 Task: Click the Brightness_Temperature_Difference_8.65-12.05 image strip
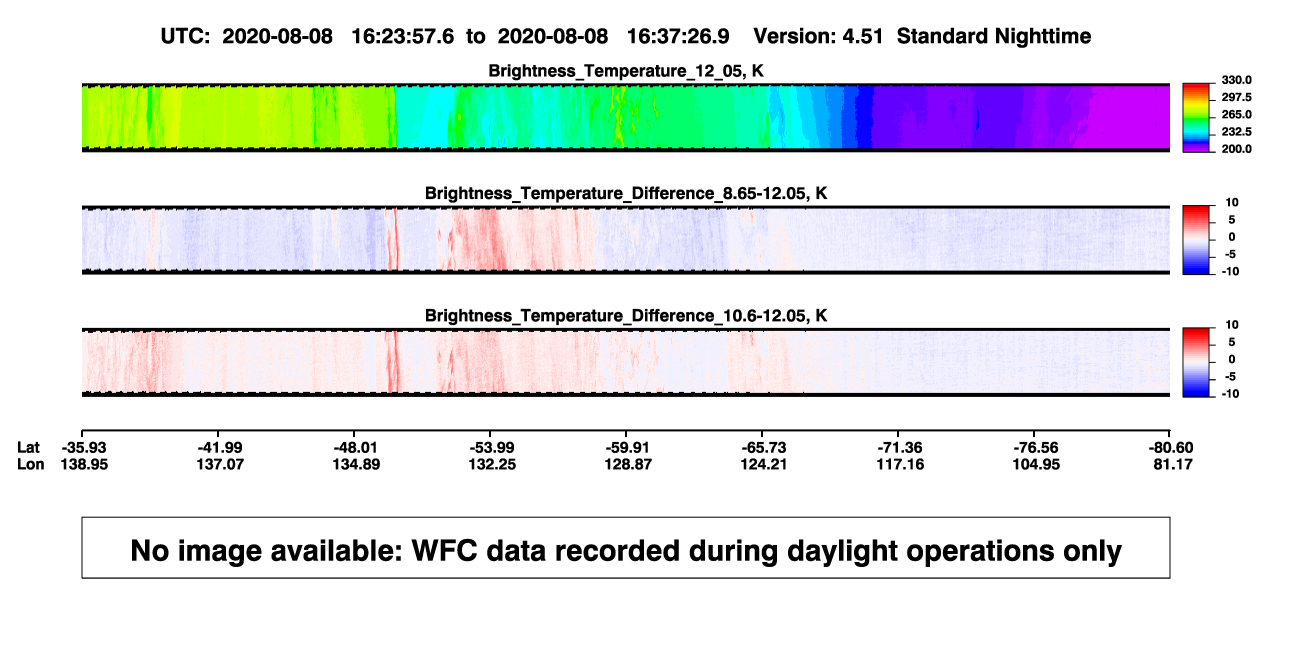coord(626,240)
